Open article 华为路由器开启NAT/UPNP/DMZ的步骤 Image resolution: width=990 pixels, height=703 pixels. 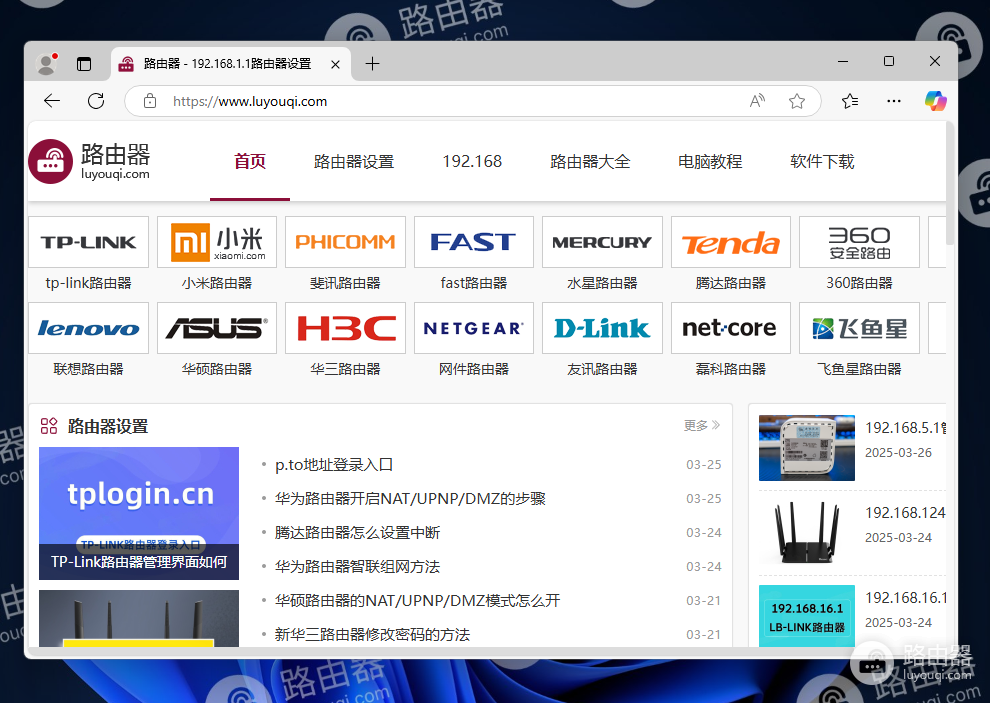point(410,499)
